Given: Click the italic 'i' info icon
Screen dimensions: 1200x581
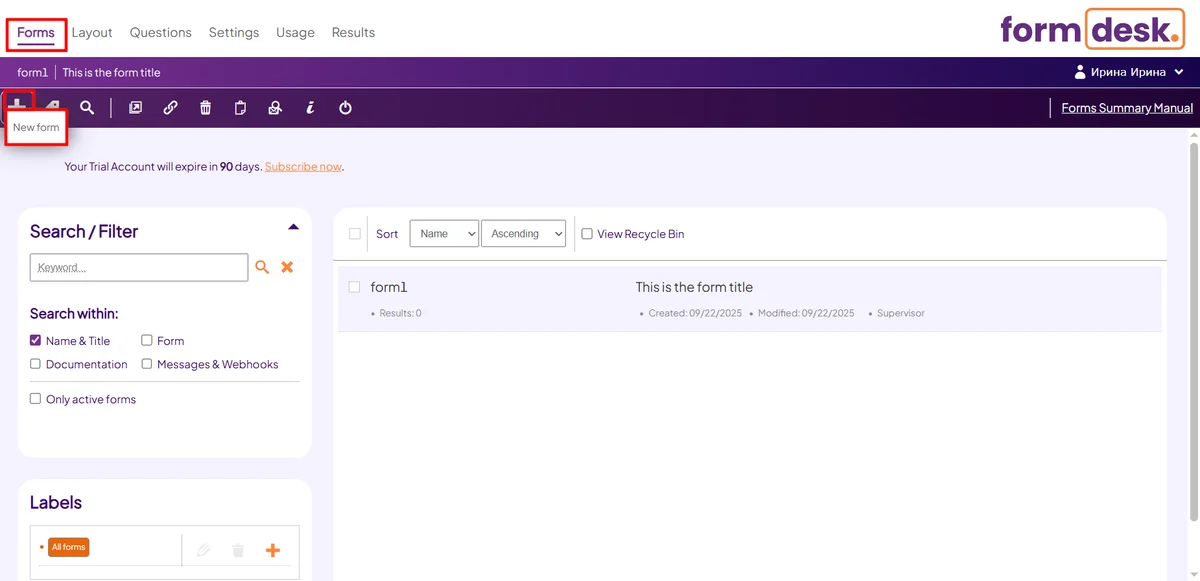Looking at the screenshot, I should pos(310,108).
